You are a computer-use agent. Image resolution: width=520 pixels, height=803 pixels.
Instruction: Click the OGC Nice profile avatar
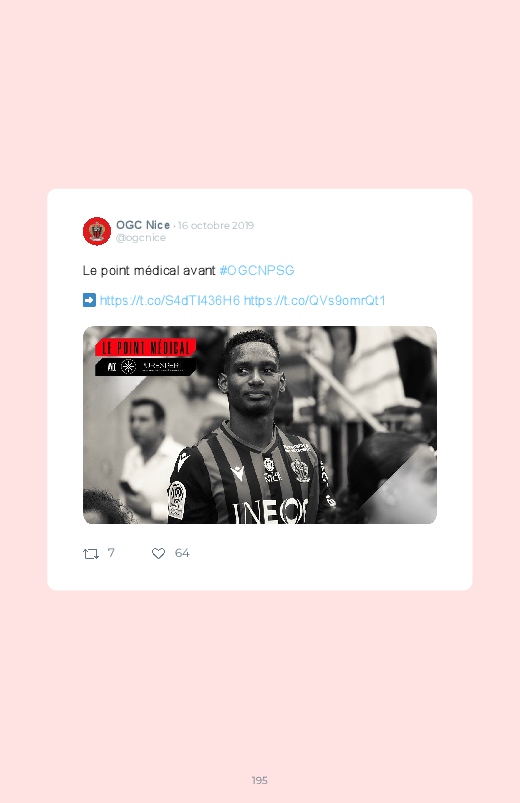coord(97,231)
